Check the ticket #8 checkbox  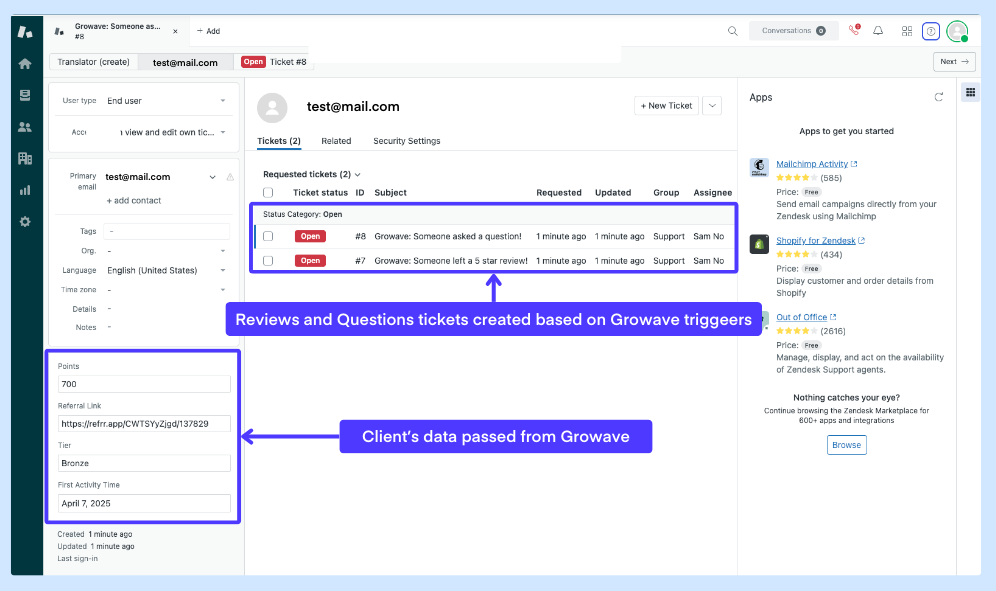point(268,236)
